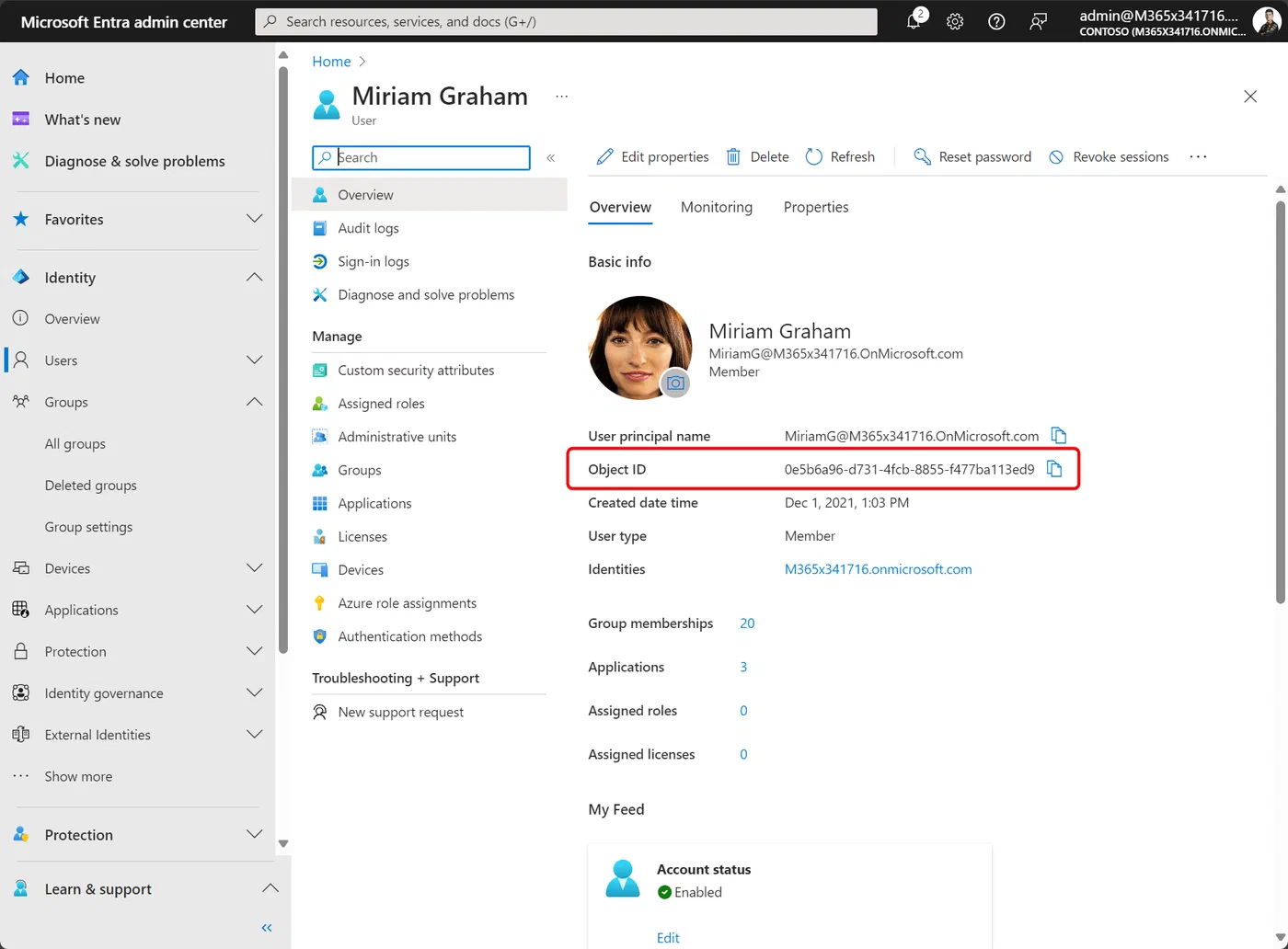Click the New support request icon
1288x949 pixels.
coord(319,712)
